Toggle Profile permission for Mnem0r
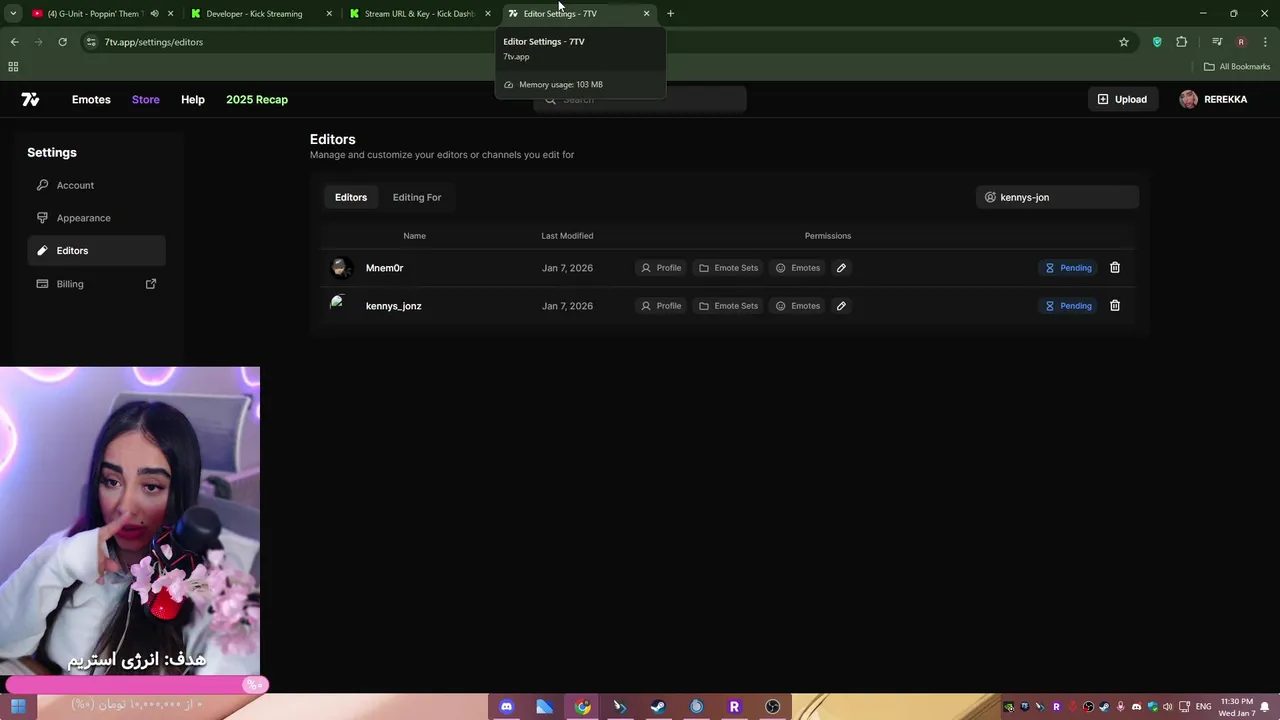This screenshot has height=720, width=1280. coord(661,268)
